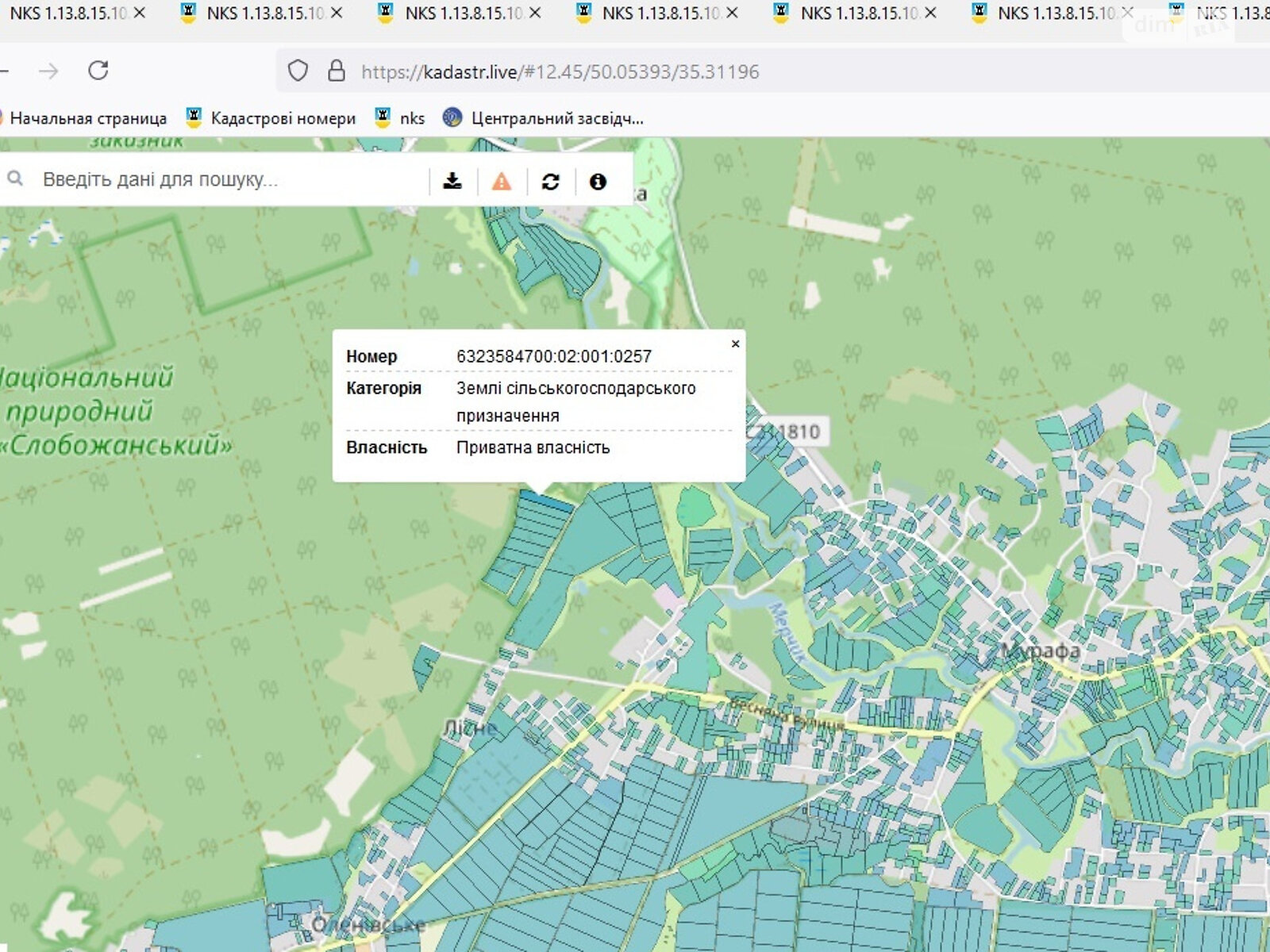
Task: Click the С211810 road marker on the map
Action: 784,432
